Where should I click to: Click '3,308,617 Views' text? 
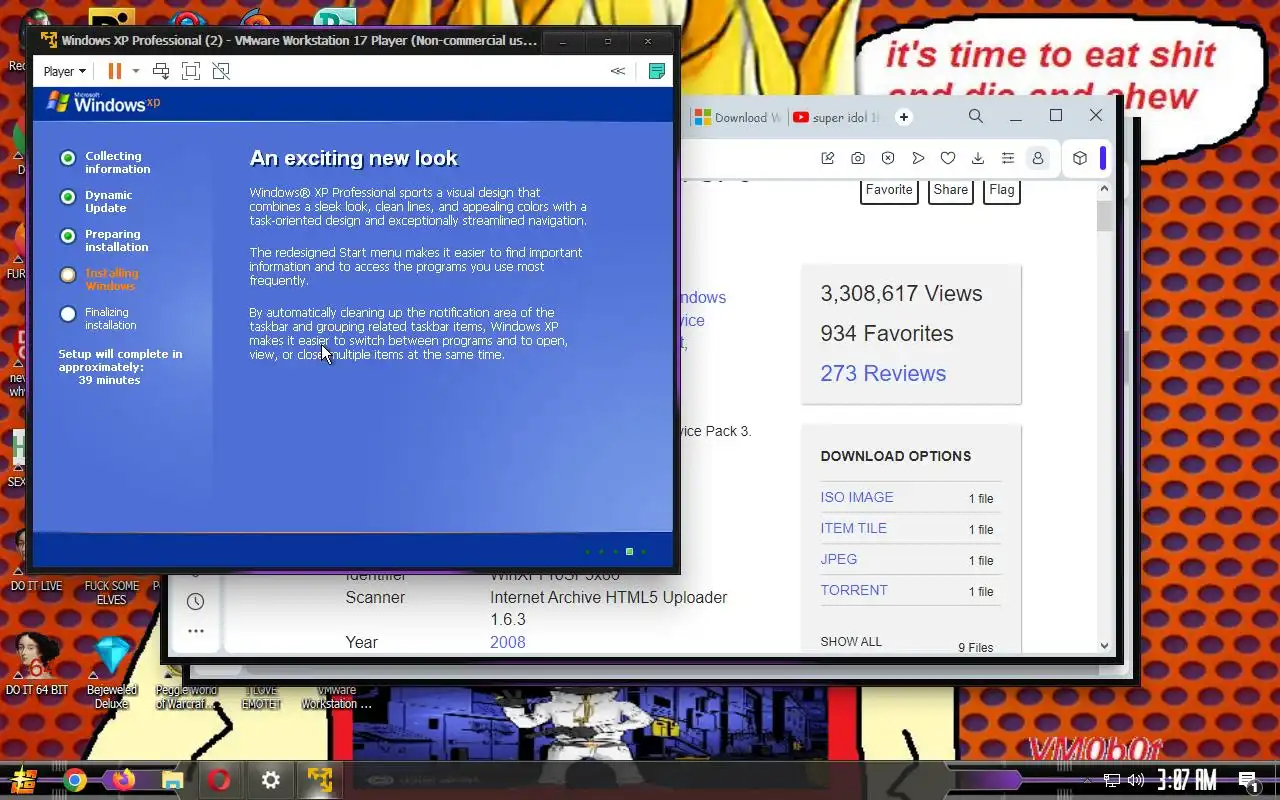901,293
